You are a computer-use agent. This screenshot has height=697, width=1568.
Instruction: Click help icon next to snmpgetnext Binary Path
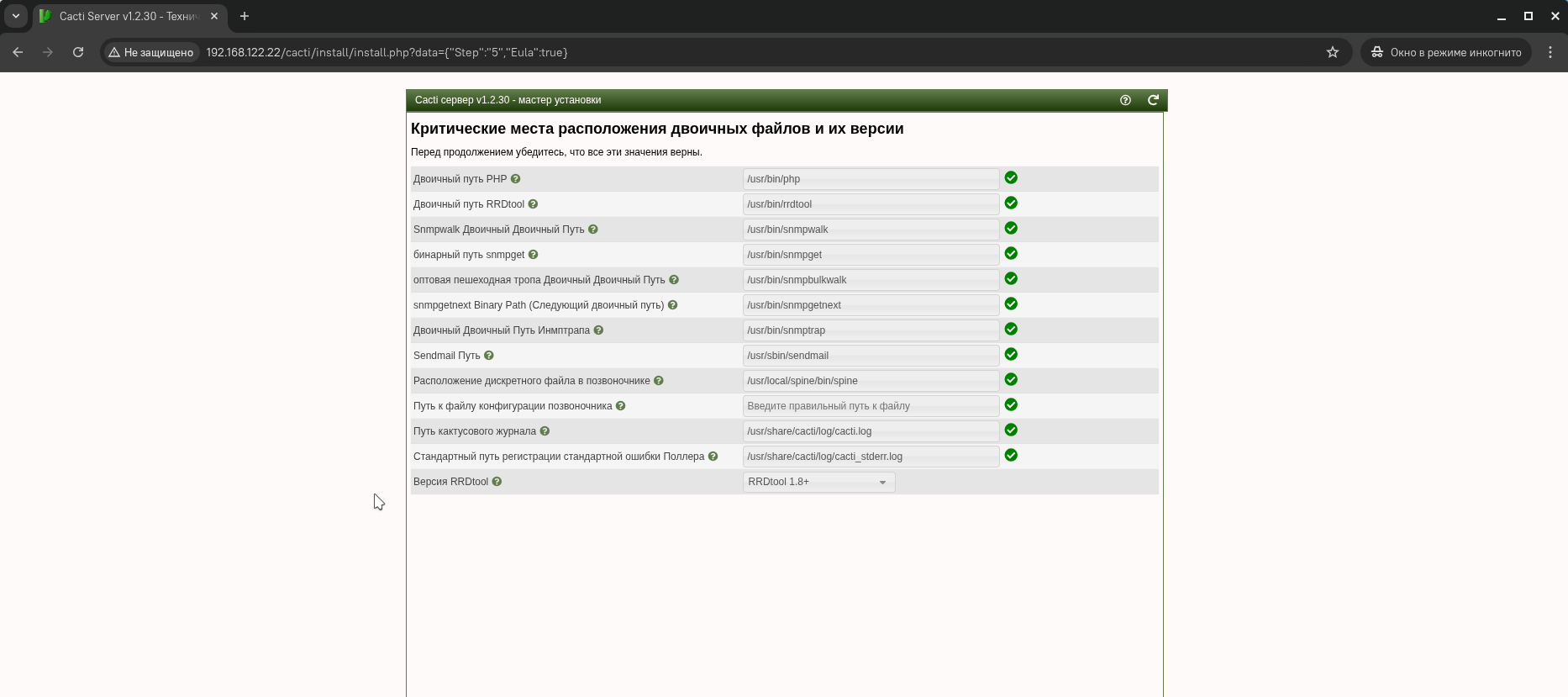coord(672,305)
